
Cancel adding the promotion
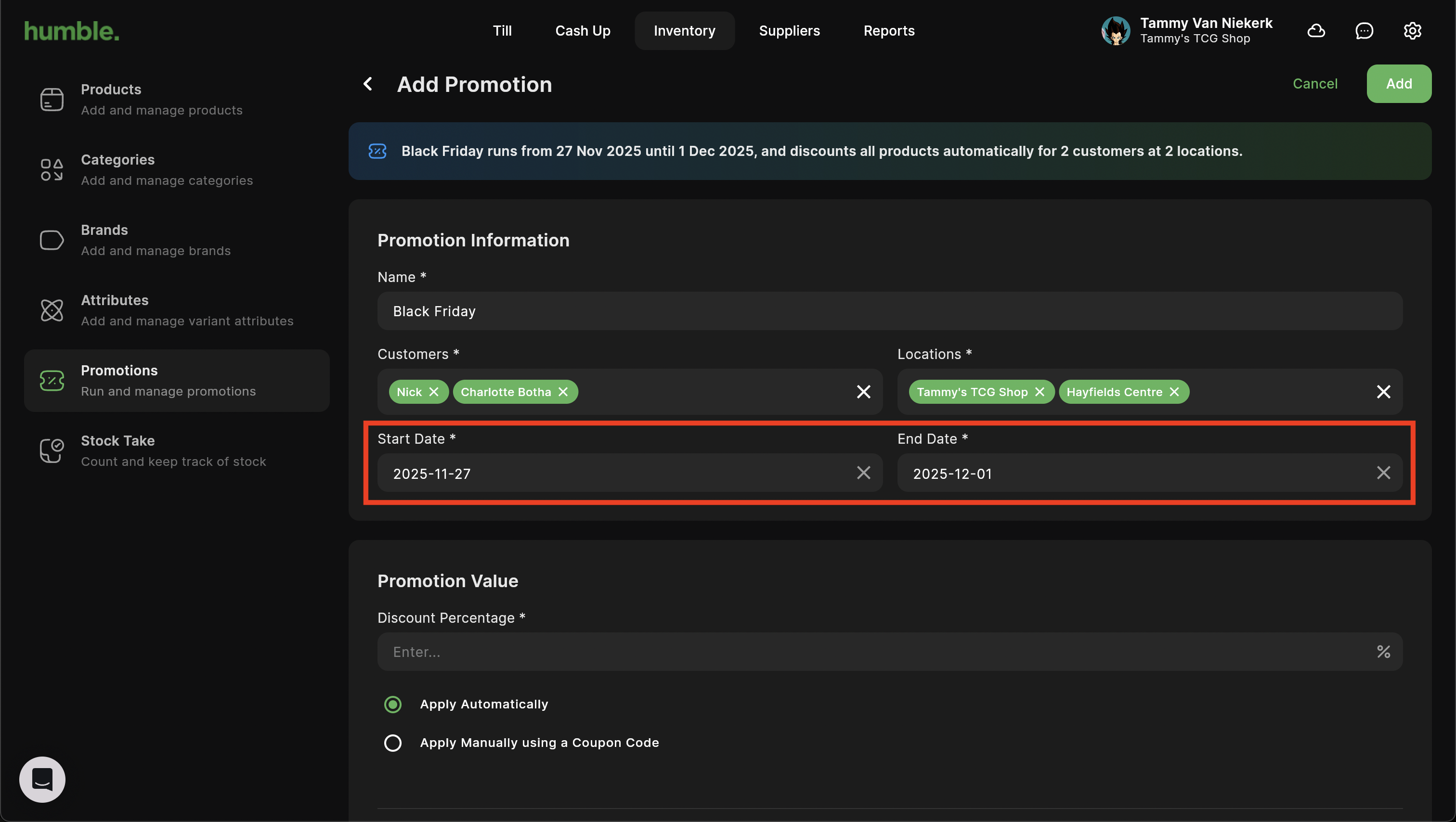pyautogui.click(x=1315, y=84)
